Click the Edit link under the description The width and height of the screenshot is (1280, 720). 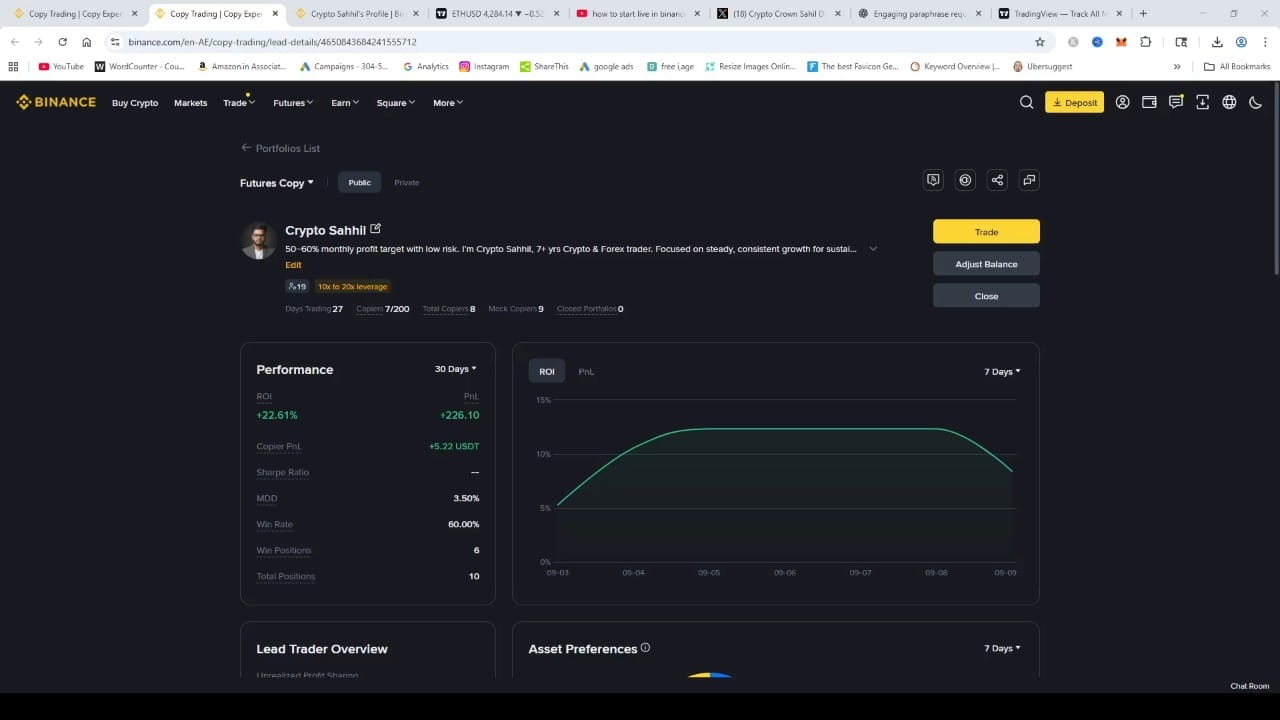(293, 265)
